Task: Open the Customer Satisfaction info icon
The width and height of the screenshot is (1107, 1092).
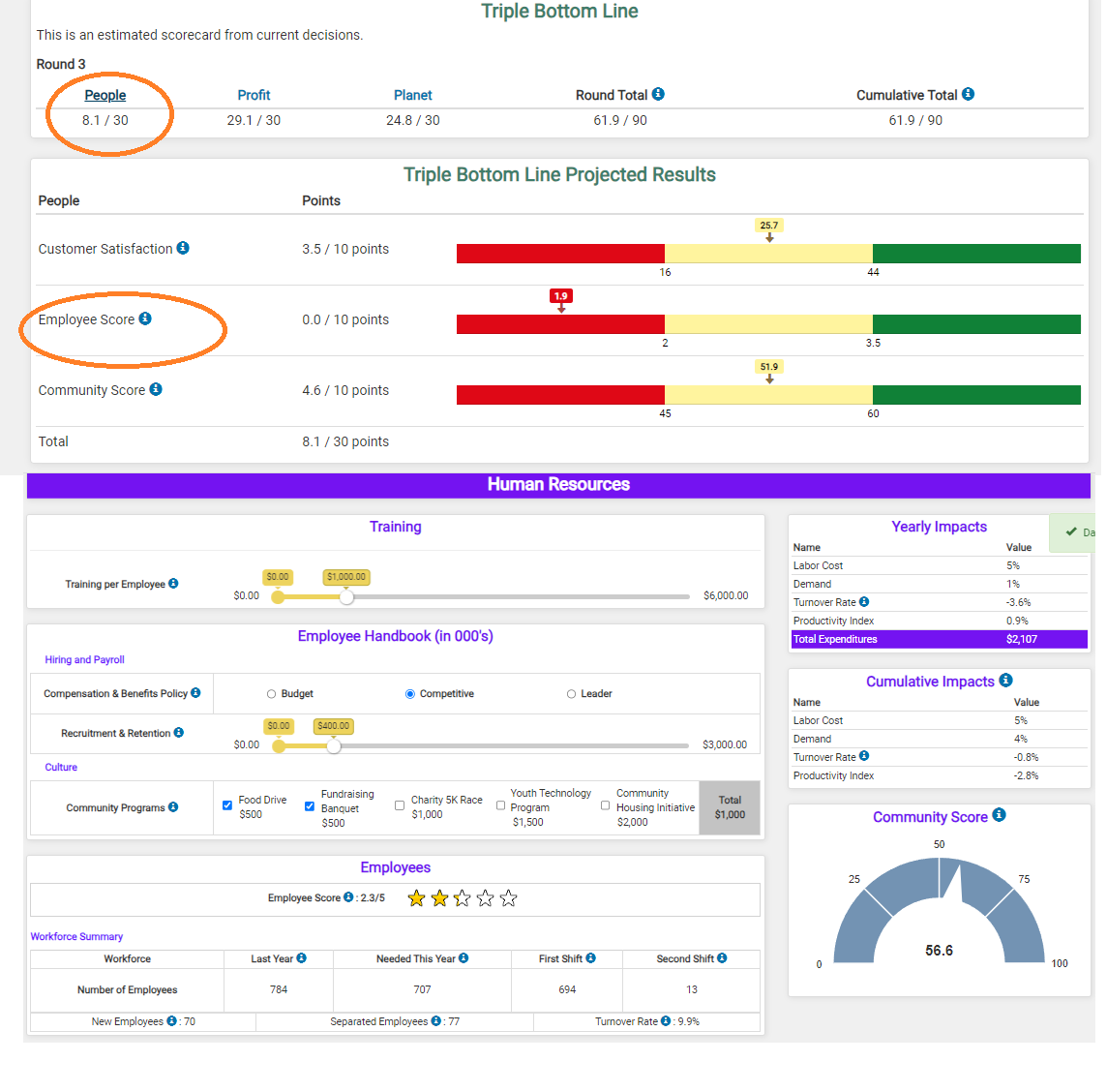Action: [x=183, y=248]
